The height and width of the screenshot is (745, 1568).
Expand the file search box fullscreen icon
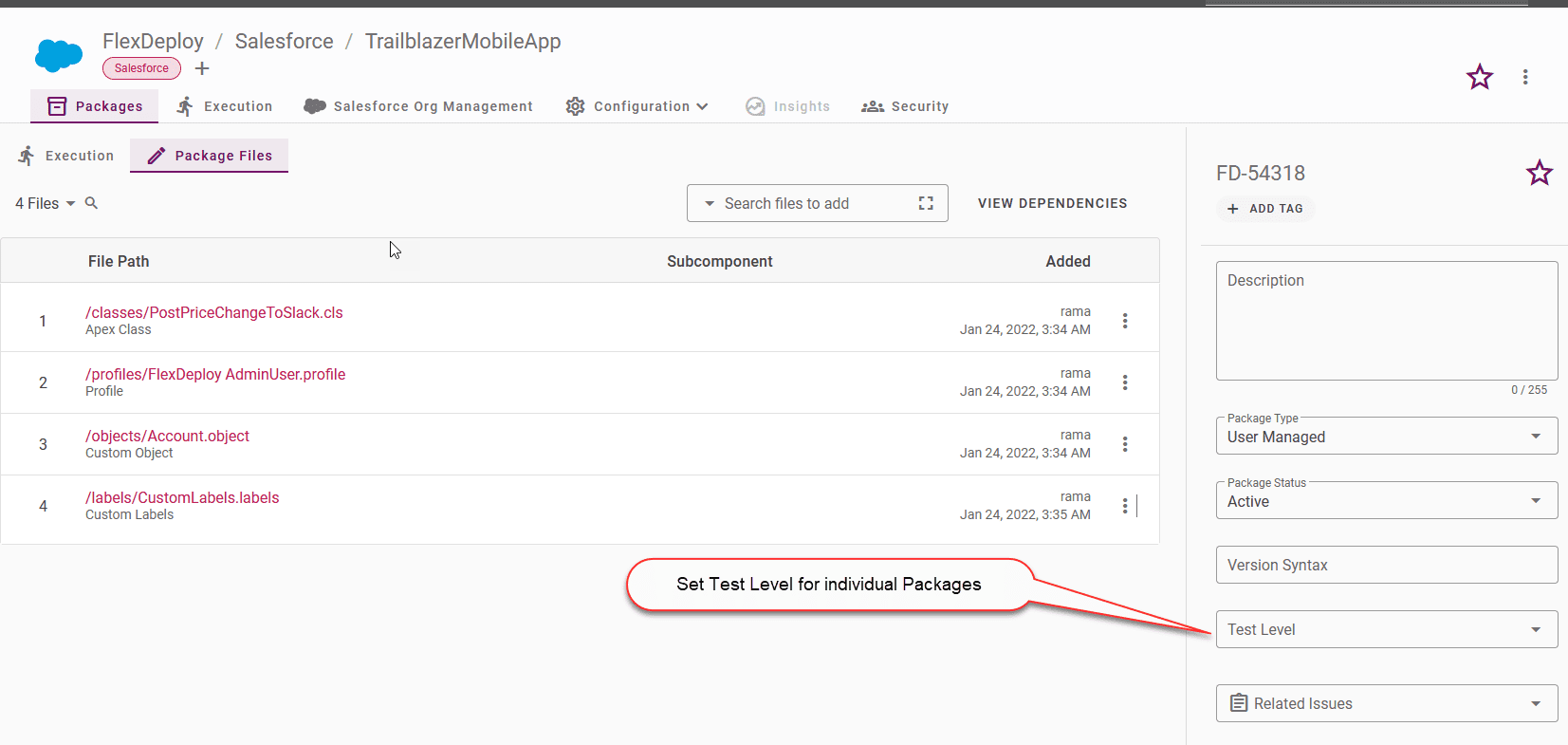[x=926, y=203]
